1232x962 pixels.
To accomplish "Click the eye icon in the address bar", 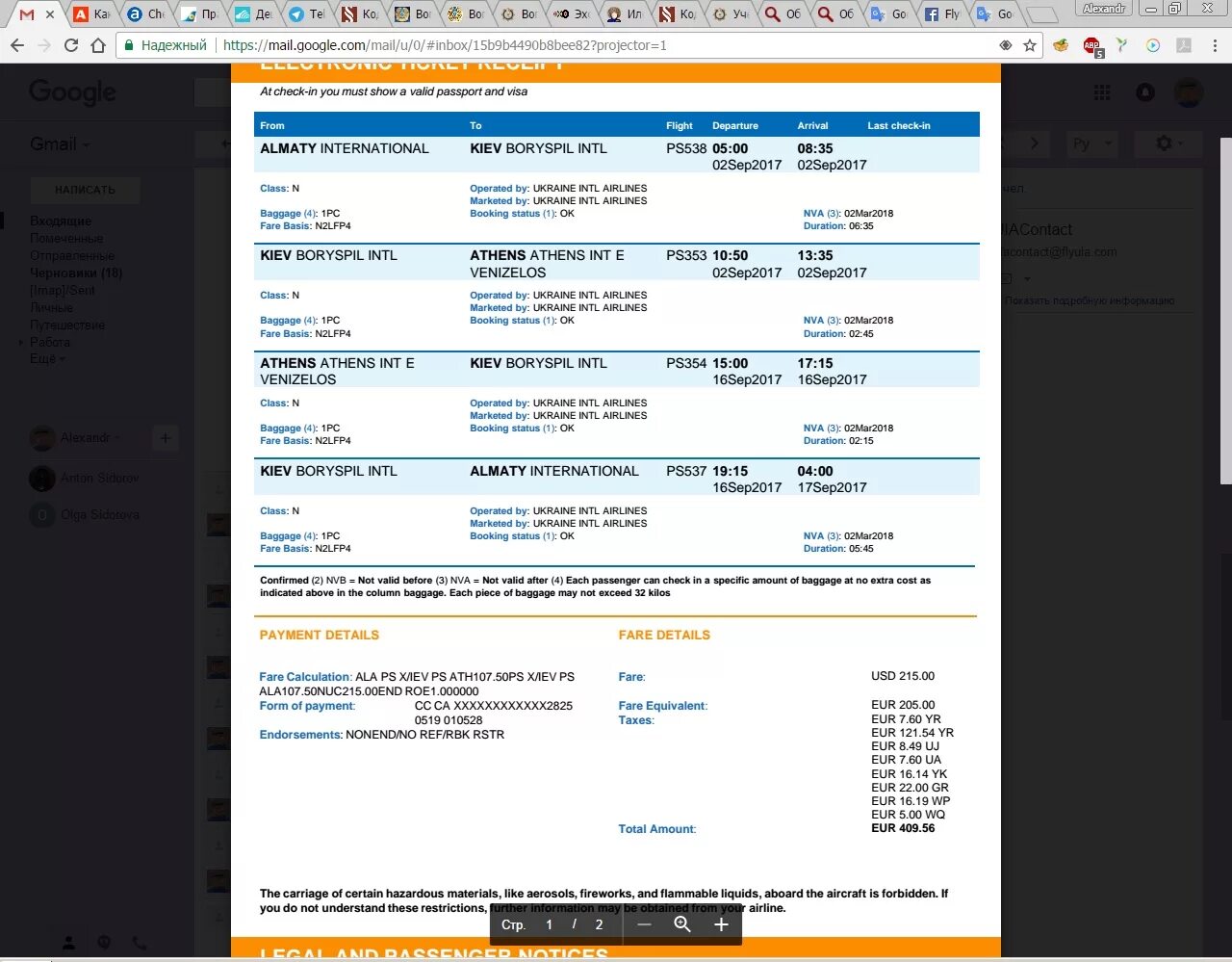I will [x=1006, y=45].
